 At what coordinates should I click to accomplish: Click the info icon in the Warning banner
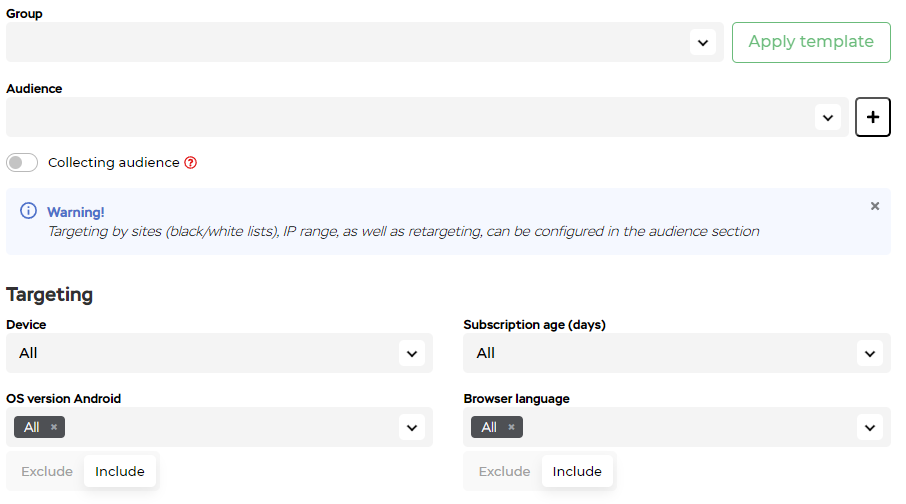[x=28, y=212]
